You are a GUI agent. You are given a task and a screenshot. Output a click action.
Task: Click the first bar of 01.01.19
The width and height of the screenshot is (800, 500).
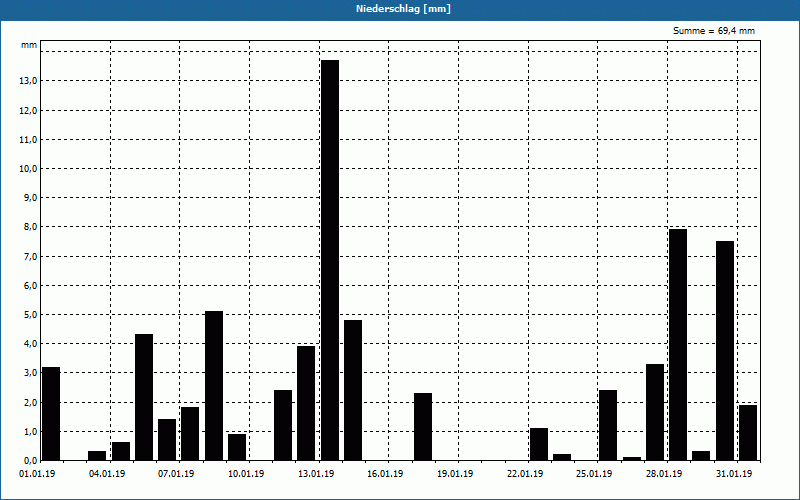(x=51, y=414)
